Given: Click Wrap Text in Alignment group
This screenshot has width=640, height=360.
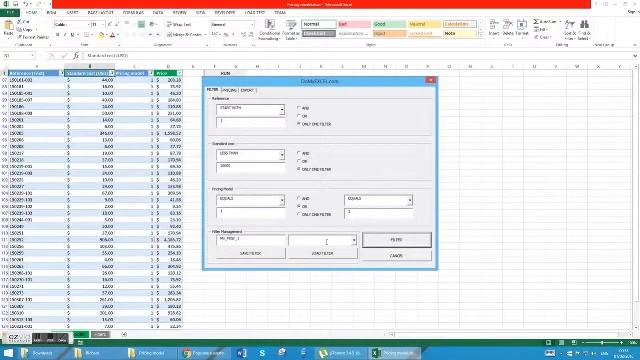Looking at the screenshot, I should [179, 24].
